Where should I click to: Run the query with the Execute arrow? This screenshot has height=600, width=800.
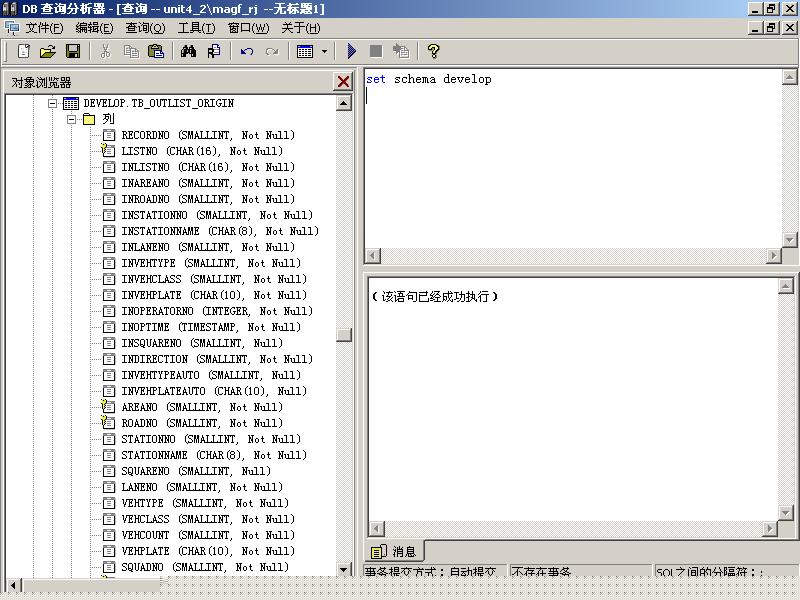coord(352,51)
